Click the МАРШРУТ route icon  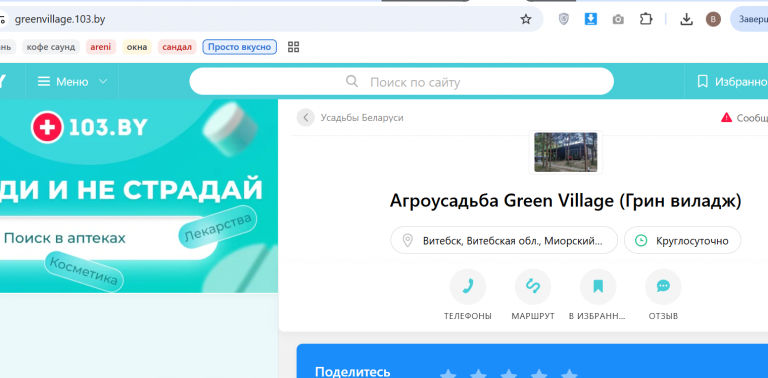(533, 286)
